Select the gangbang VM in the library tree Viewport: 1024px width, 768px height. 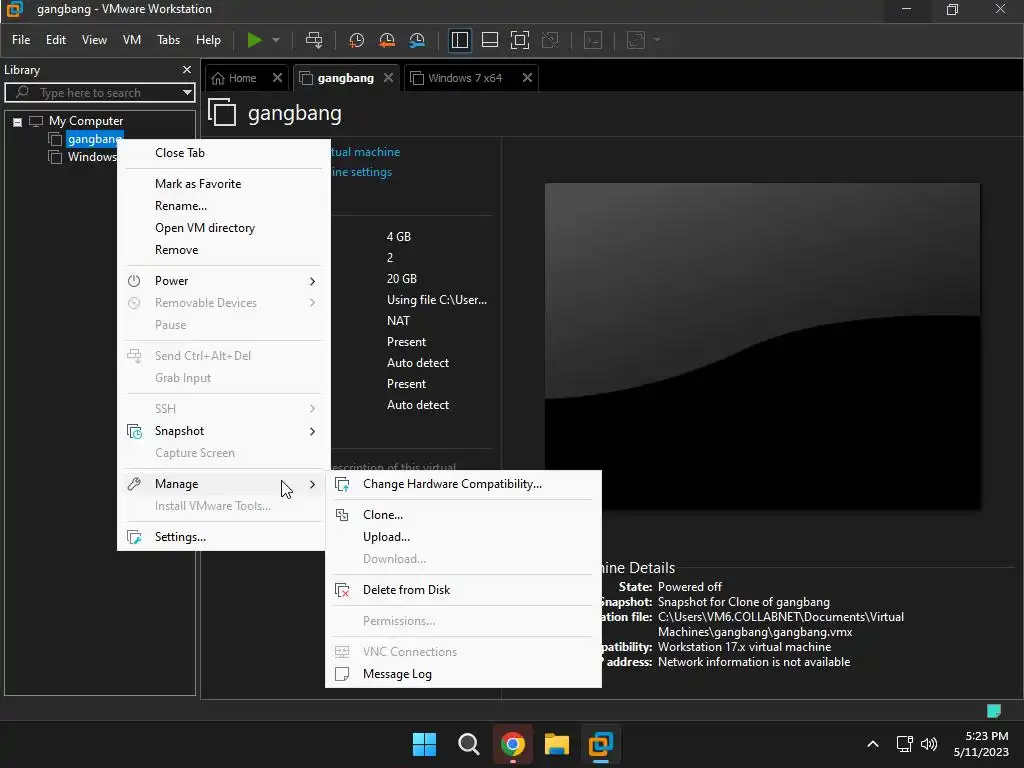pyautogui.click(x=94, y=139)
